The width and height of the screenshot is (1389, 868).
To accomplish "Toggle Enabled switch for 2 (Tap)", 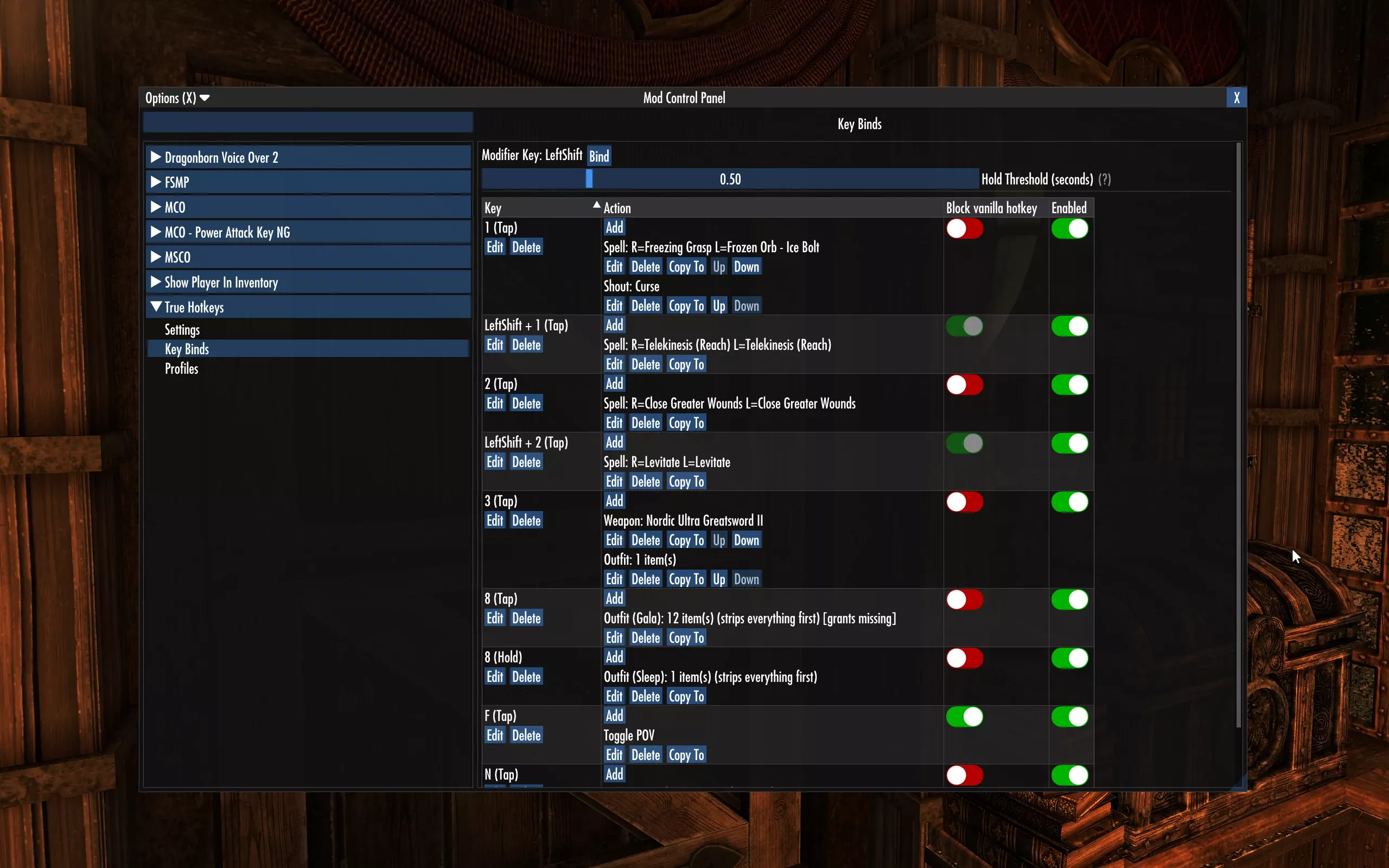I will point(1070,385).
